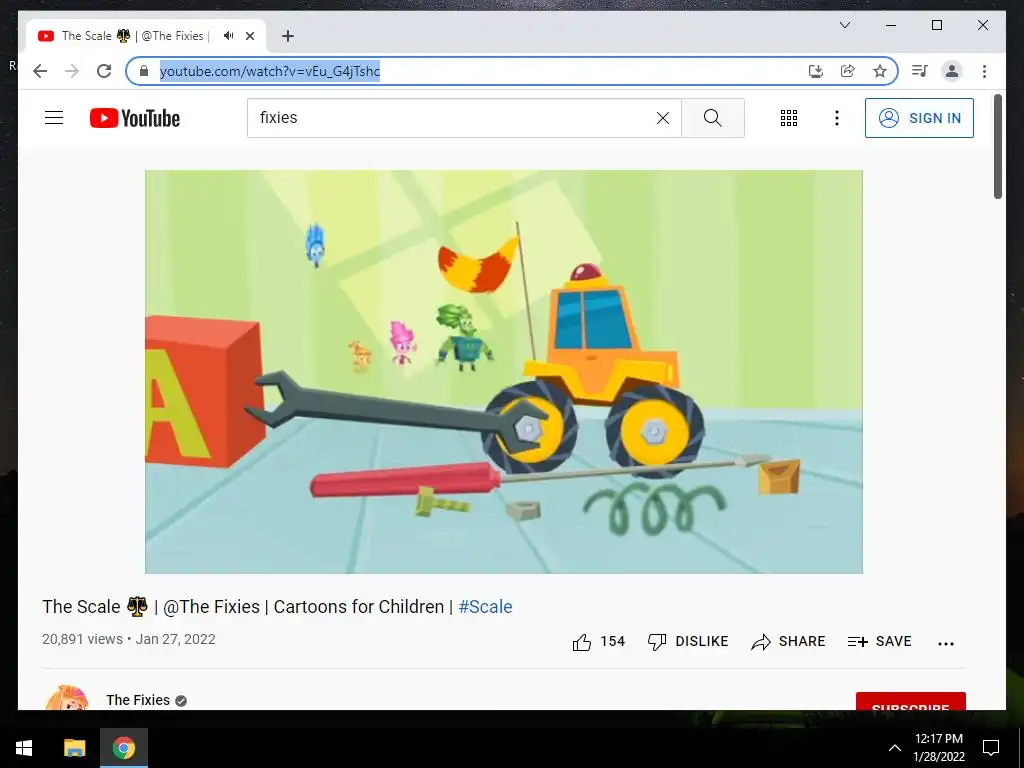Show hidden system tray icons
The height and width of the screenshot is (768, 1024).
[x=895, y=748]
